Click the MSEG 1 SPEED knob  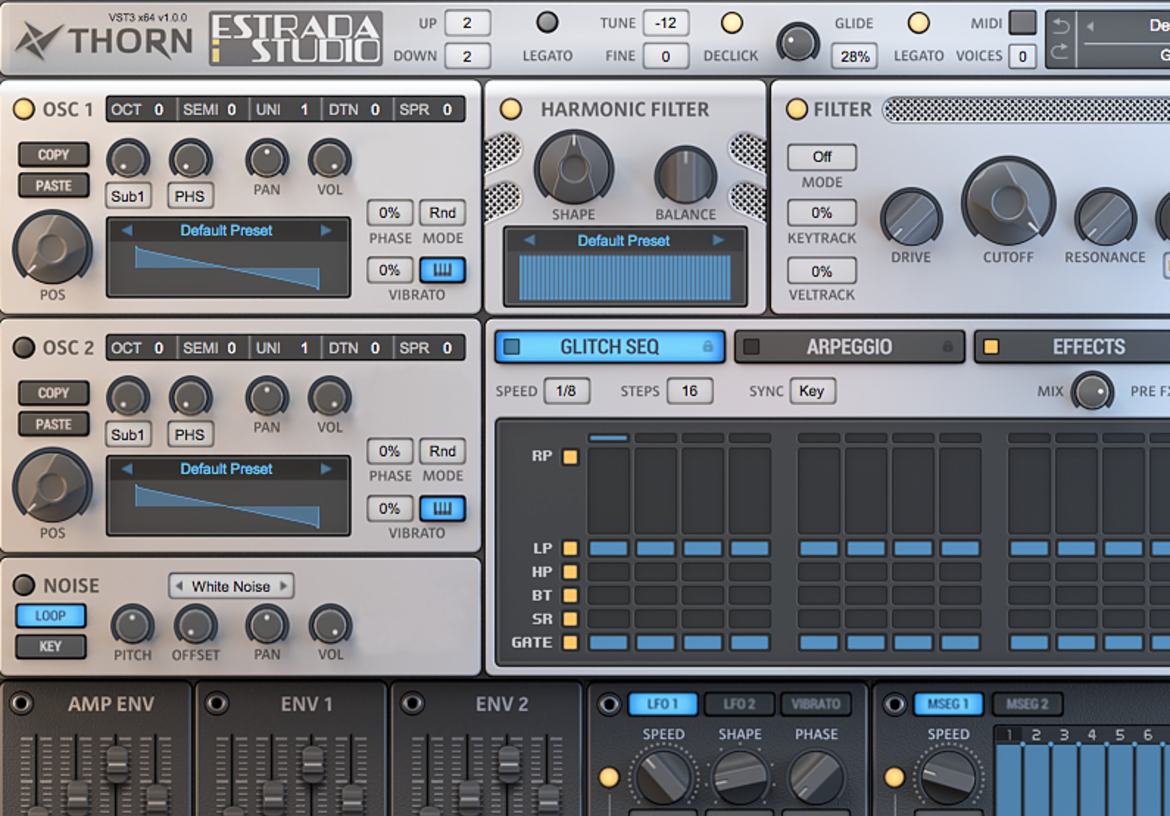[948, 776]
